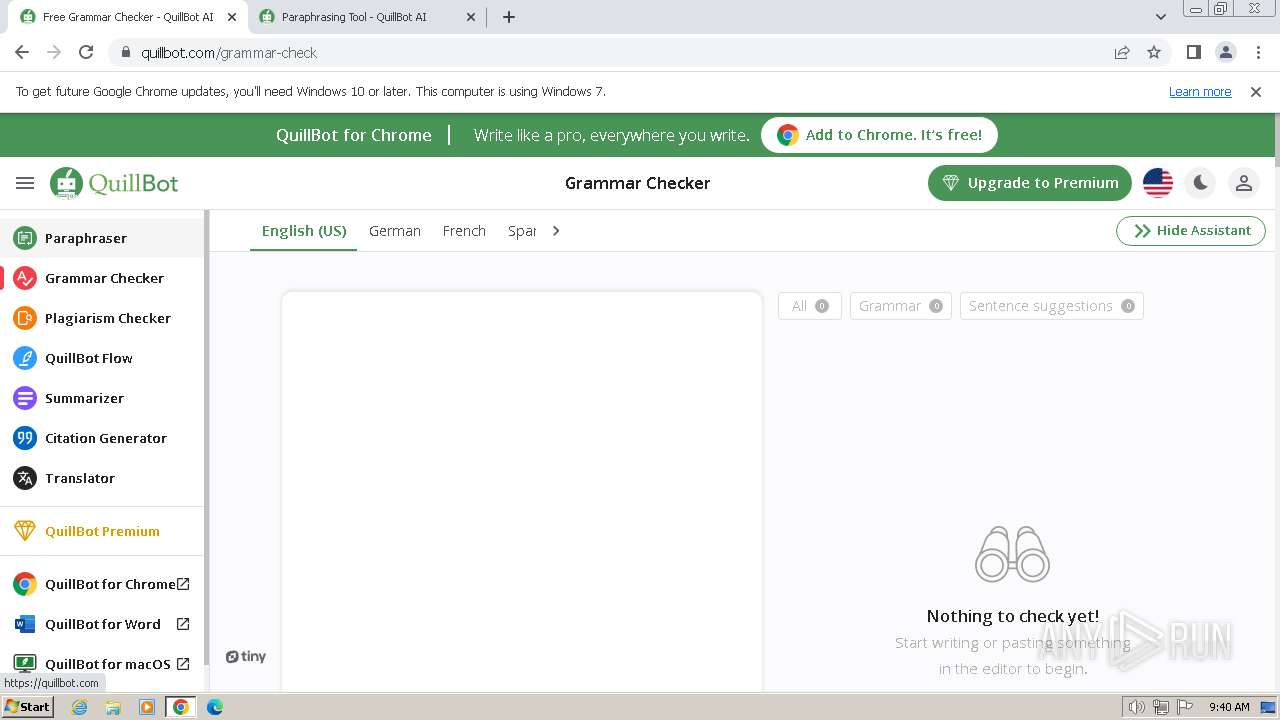
Task: Close the Free Grammar Checker tab
Action: pyautogui.click(x=231, y=17)
